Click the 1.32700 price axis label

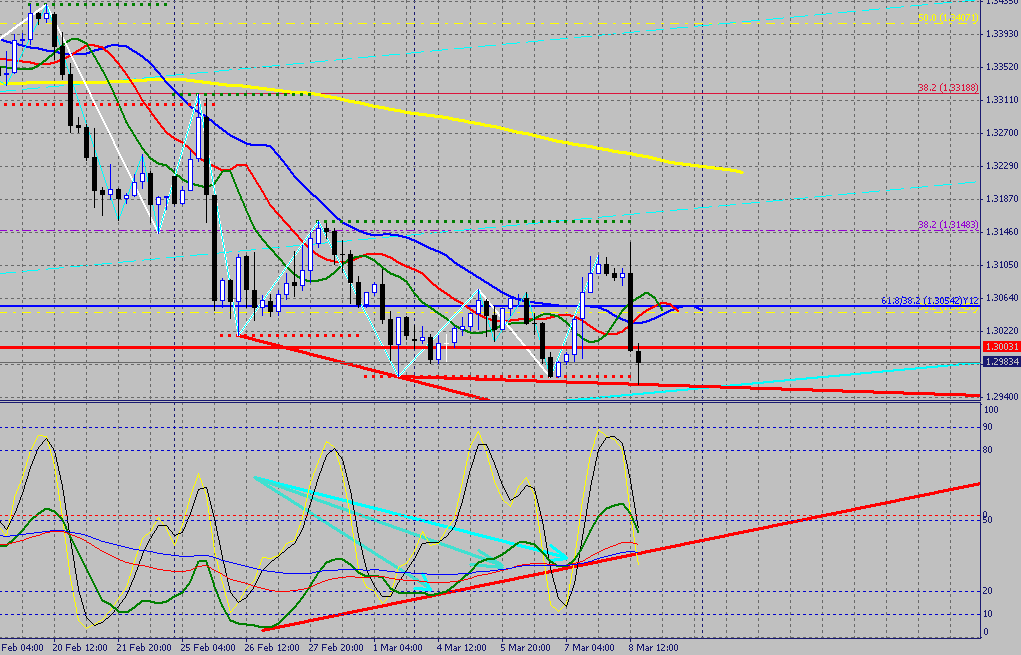click(x=1003, y=133)
